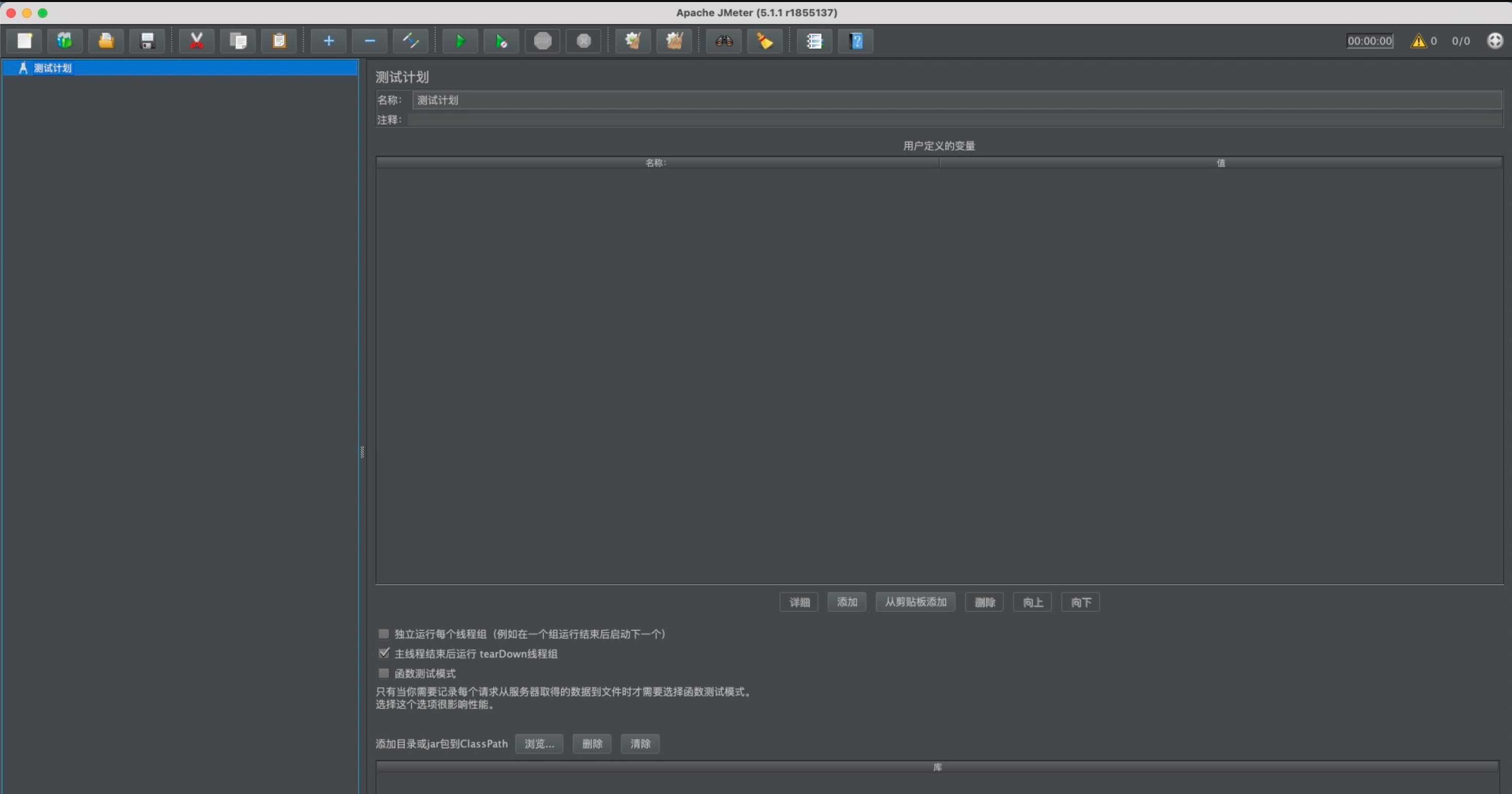1512x794 pixels.
Task: Click the Paste clipboard icon
Action: [x=279, y=41]
